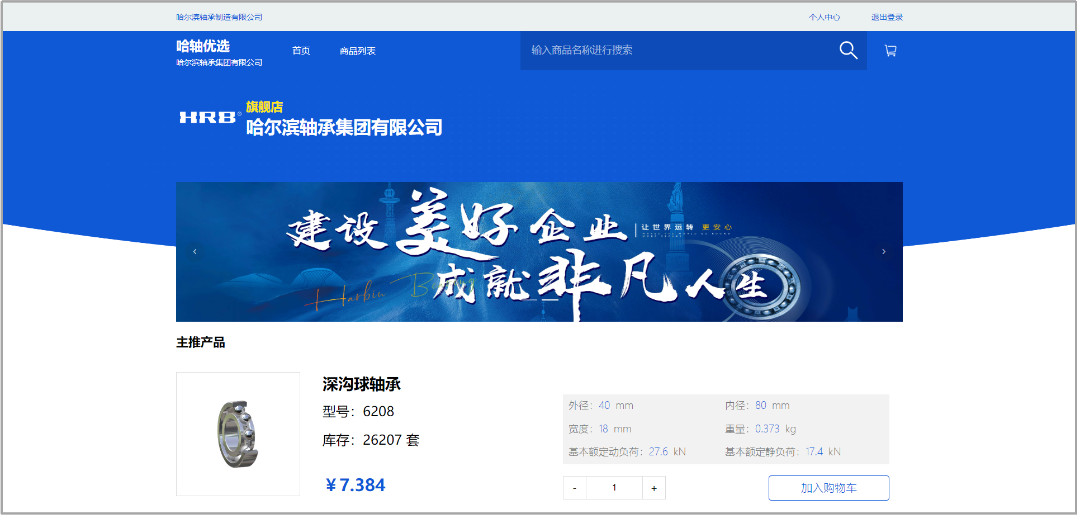Increase quantity with plus button
The height and width of the screenshot is (516, 1080).
click(654, 488)
